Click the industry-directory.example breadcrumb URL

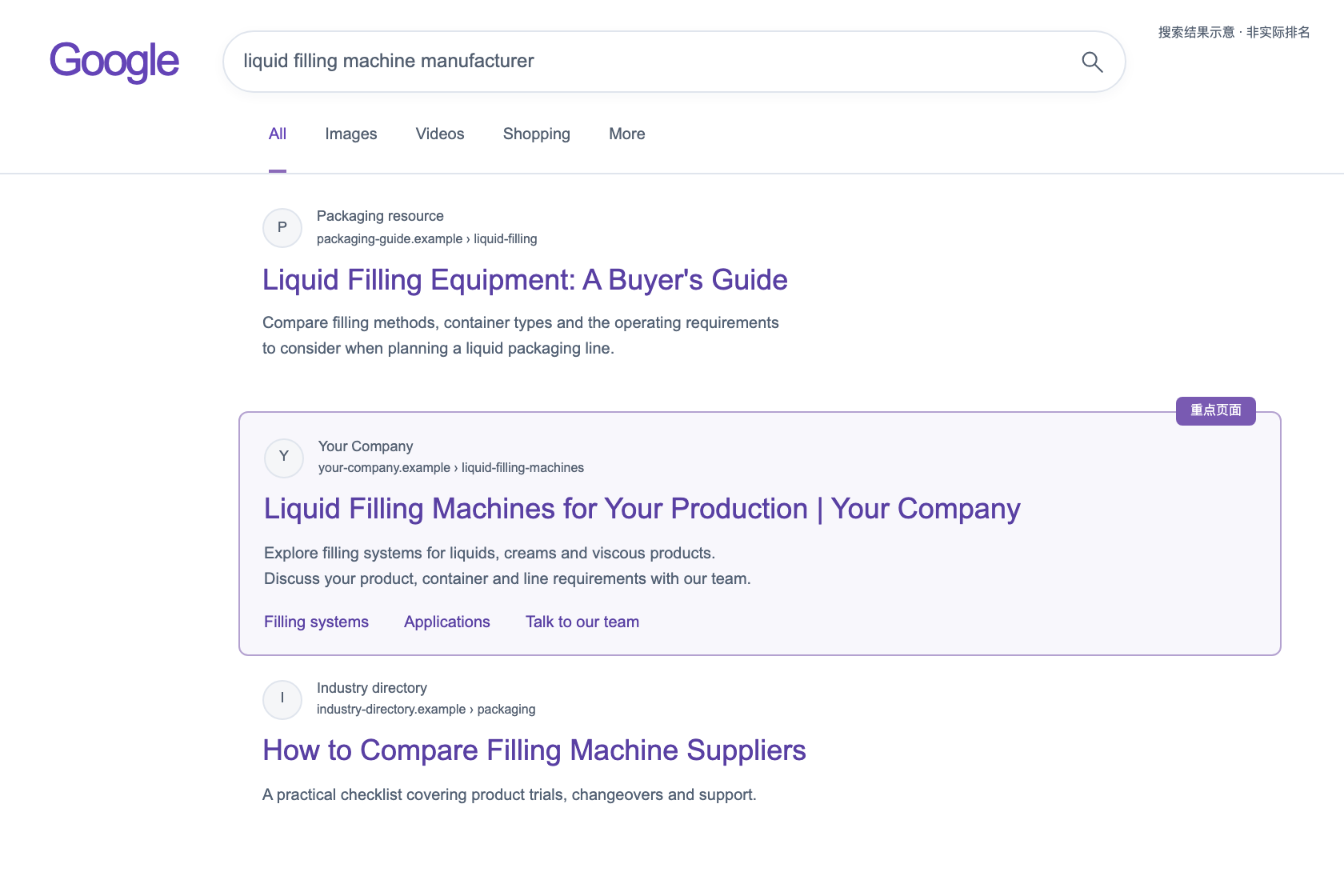(x=426, y=709)
